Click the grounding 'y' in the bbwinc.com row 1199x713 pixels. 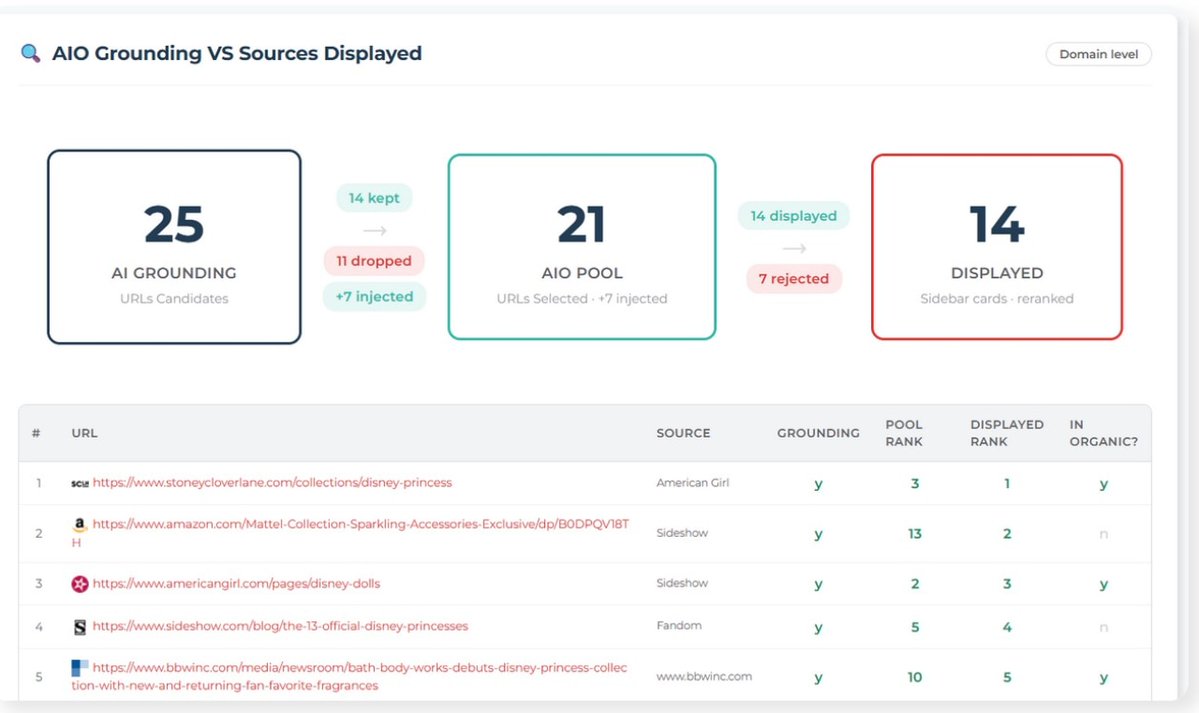pos(818,678)
